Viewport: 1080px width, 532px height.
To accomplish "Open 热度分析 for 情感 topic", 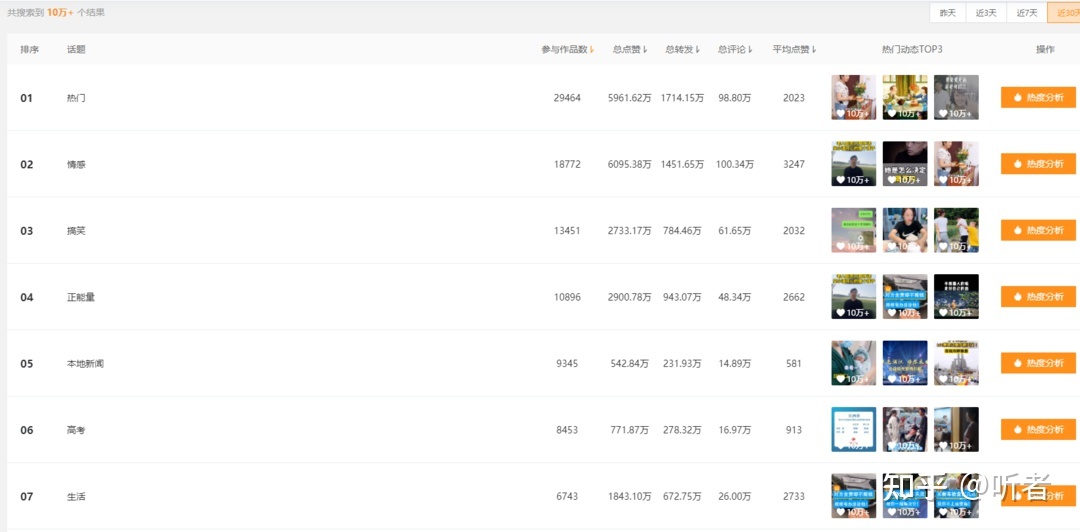I will click(1038, 164).
